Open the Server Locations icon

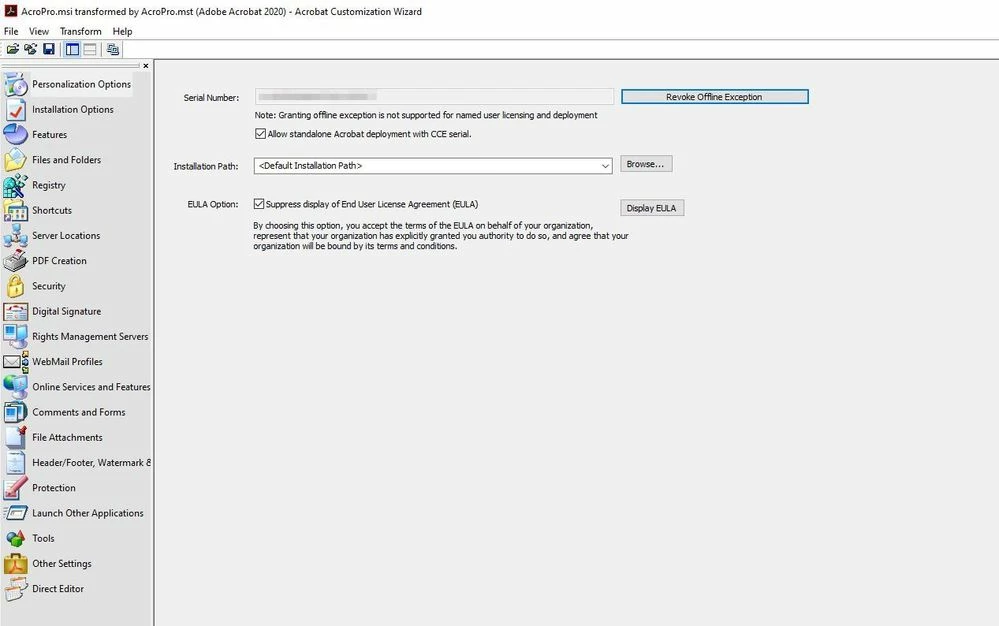pos(15,236)
